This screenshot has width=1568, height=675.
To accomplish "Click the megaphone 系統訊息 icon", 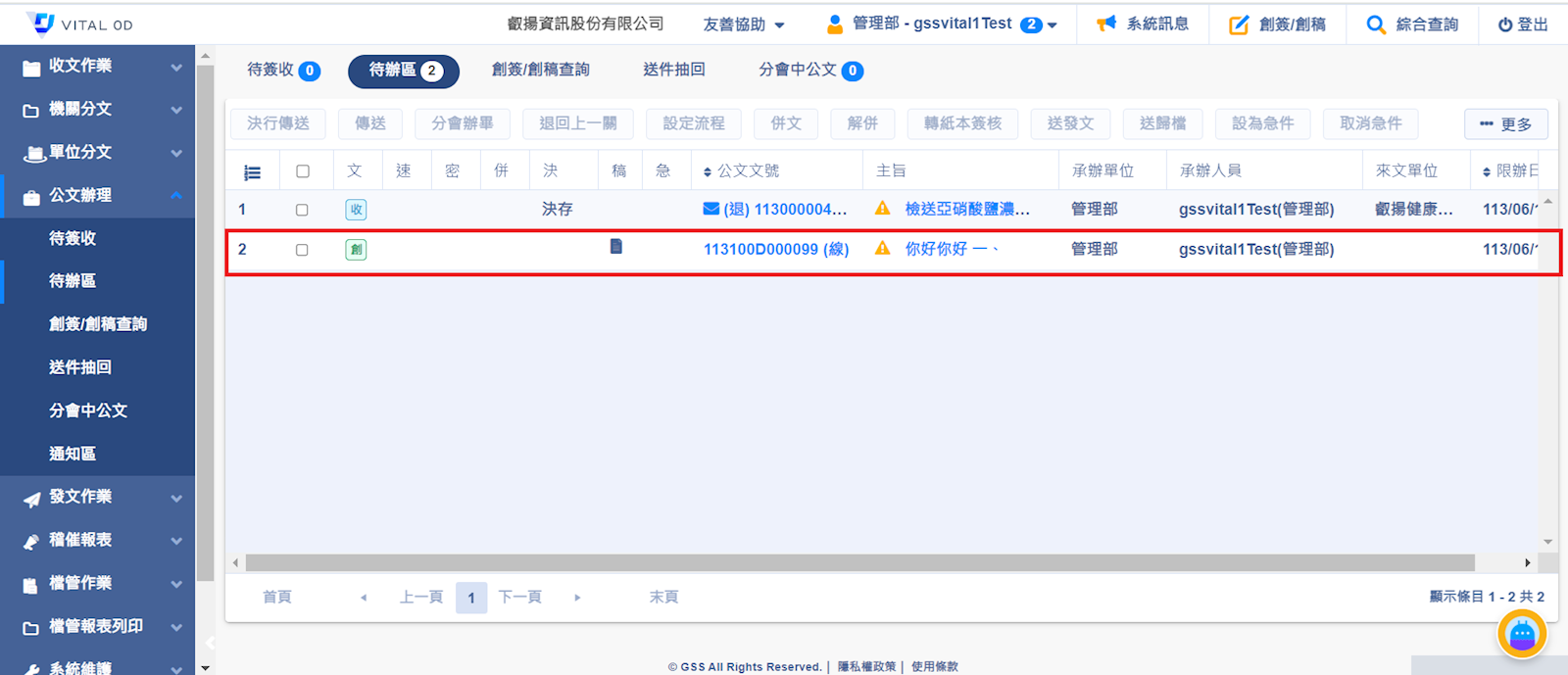I will [1106, 24].
